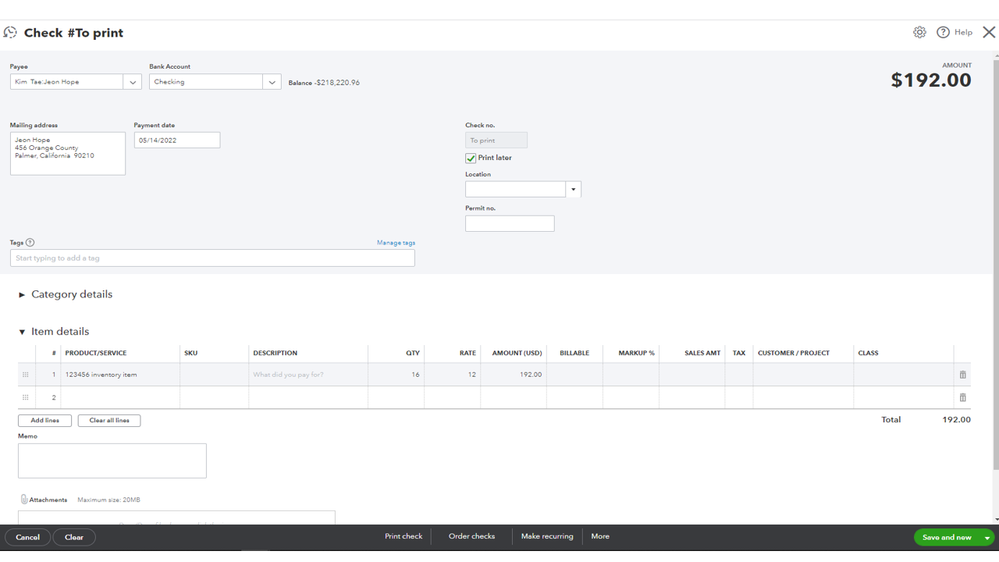The width and height of the screenshot is (999, 562).
Task: Click Print check in footer
Action: (403, 537)
